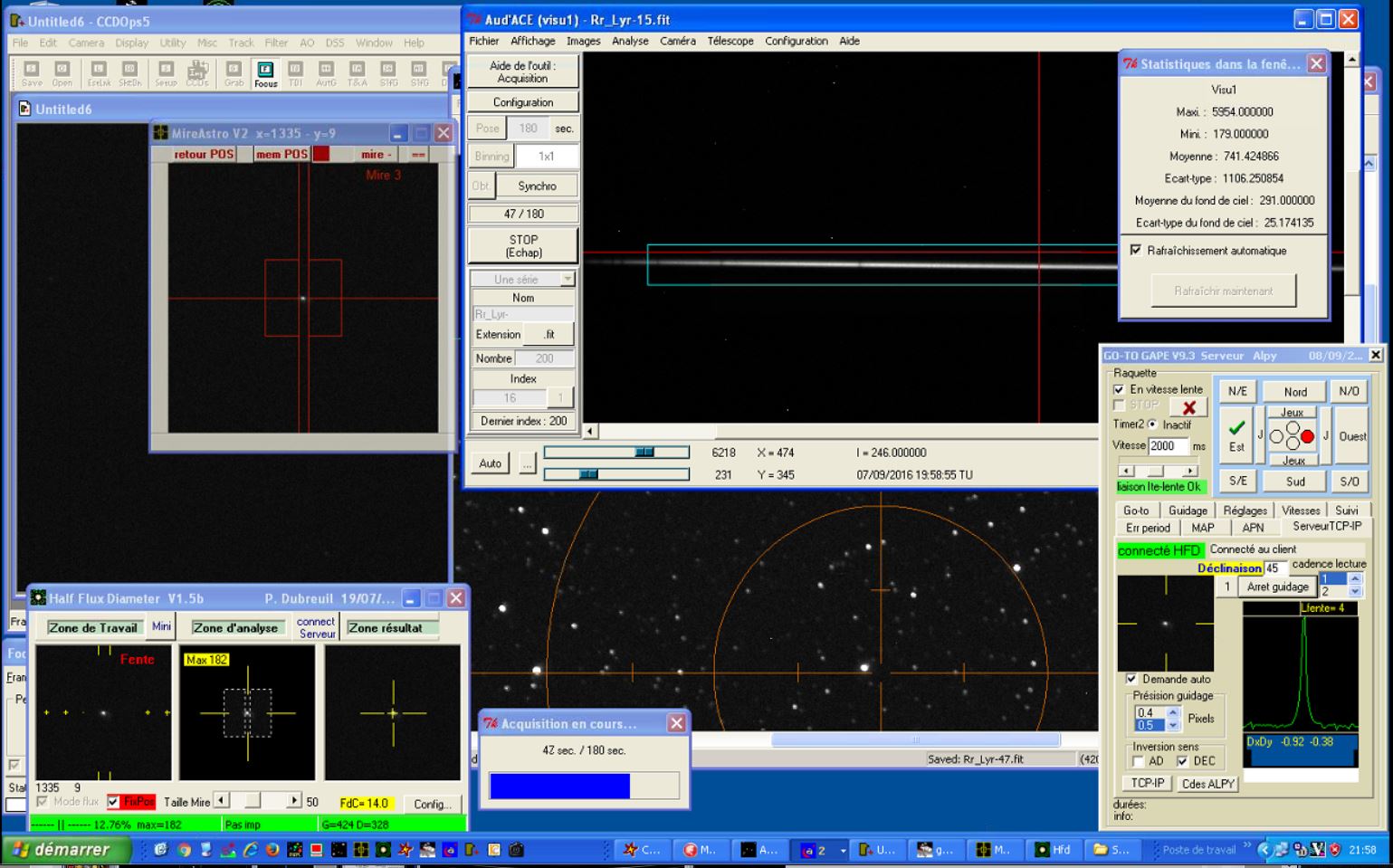Toggle Rafraîchissement automatique checkbox
Image resolution: width=1393 pixels, height=868 pixels.
click(x=1136, y=251)
